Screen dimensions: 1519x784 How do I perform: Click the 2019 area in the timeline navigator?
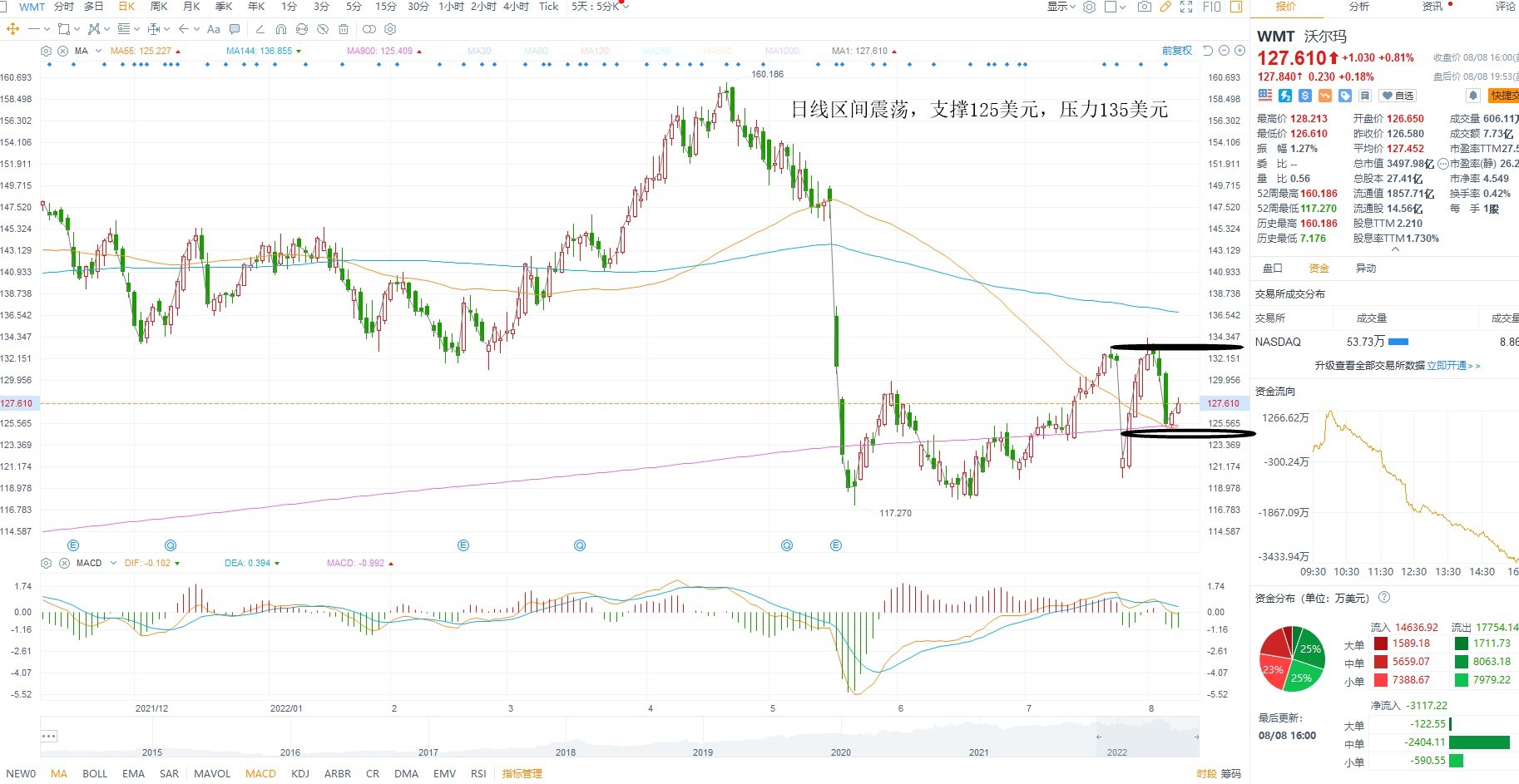(703, 752)
